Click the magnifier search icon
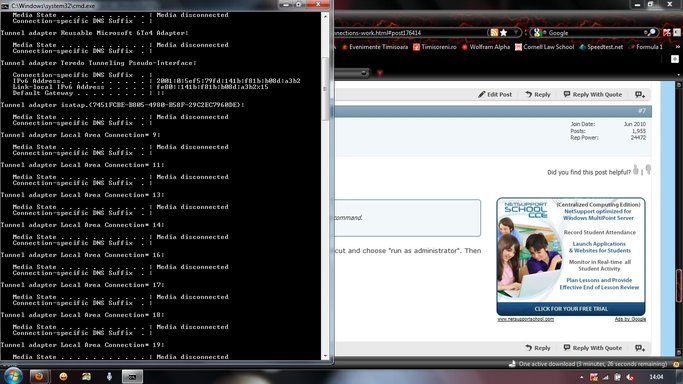Image resolution: width=683 pixels, height=384 pixels. (x=651, y=33)
